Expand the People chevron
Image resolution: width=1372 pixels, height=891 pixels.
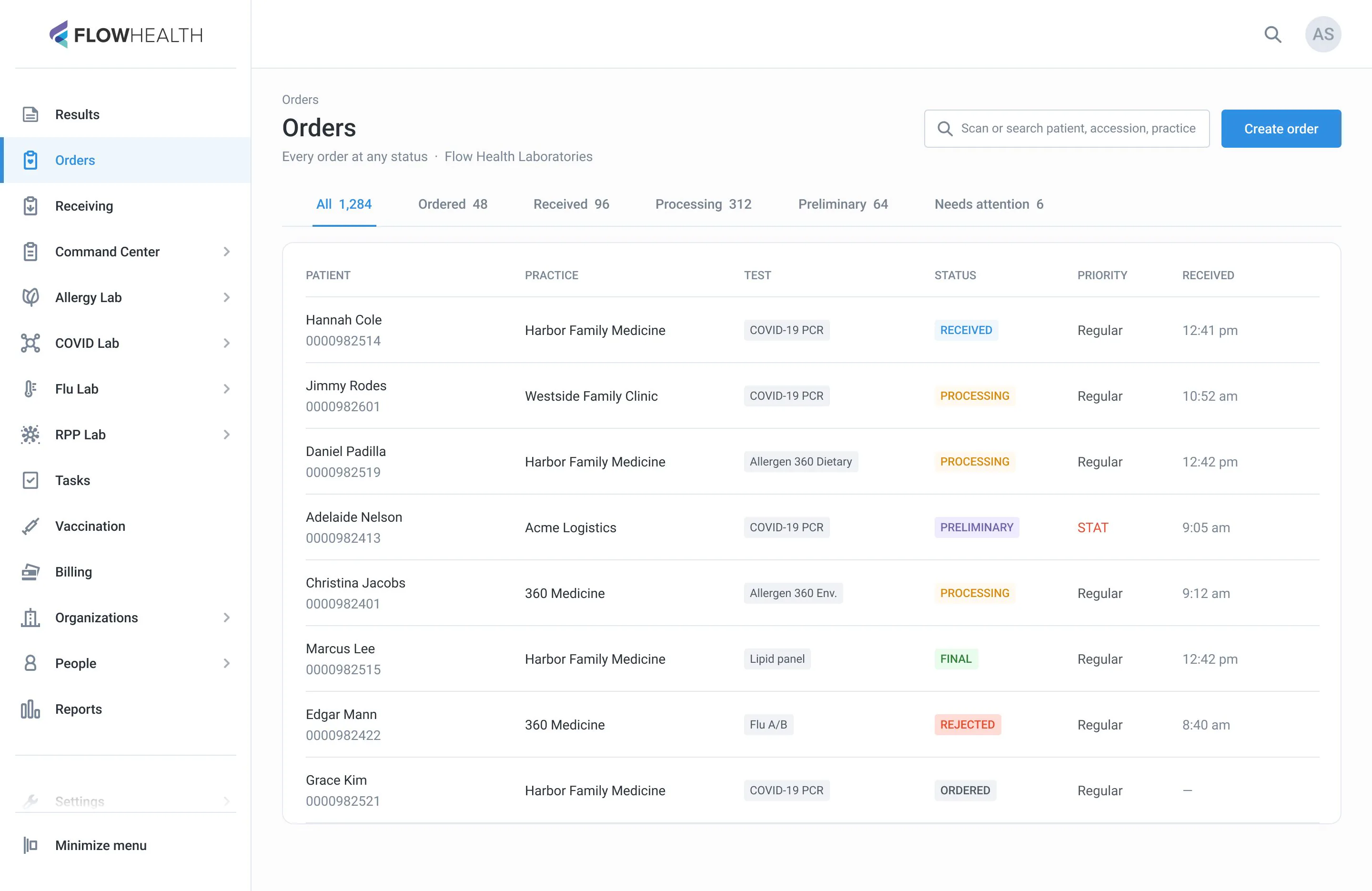coord(227,663)
